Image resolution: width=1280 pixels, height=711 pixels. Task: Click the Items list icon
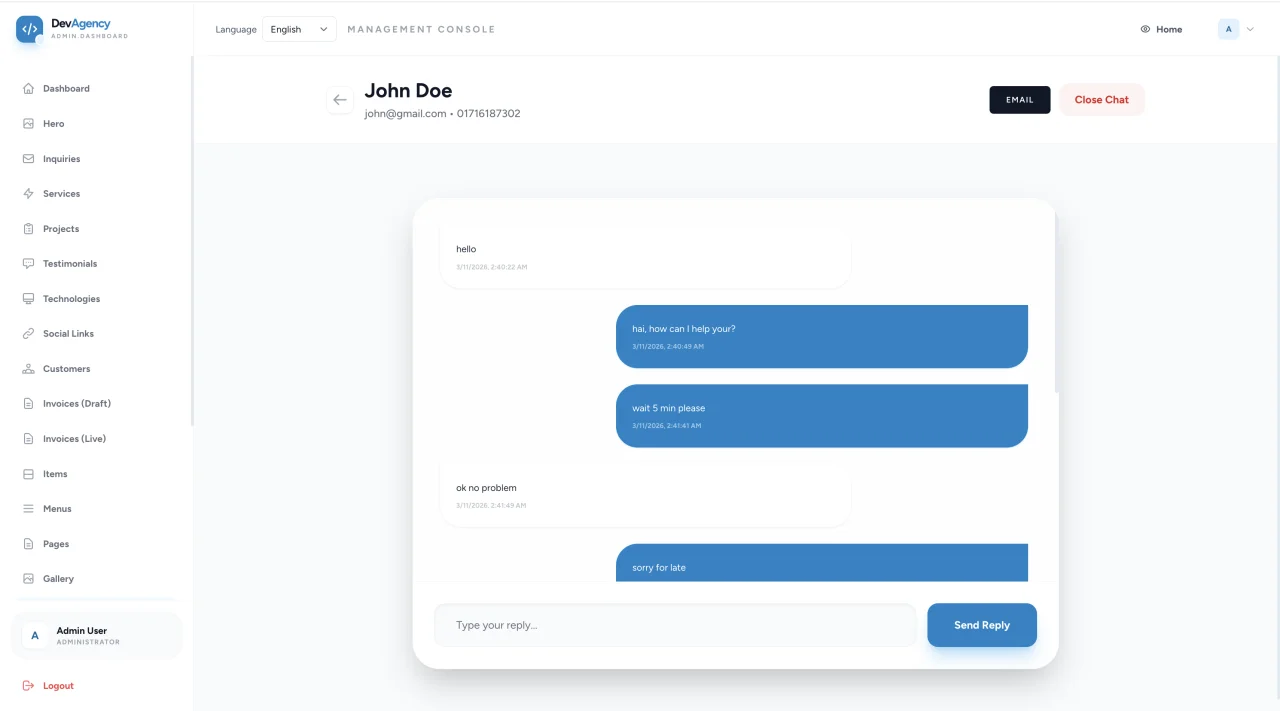pyautogui.click(x=28, y=474)
